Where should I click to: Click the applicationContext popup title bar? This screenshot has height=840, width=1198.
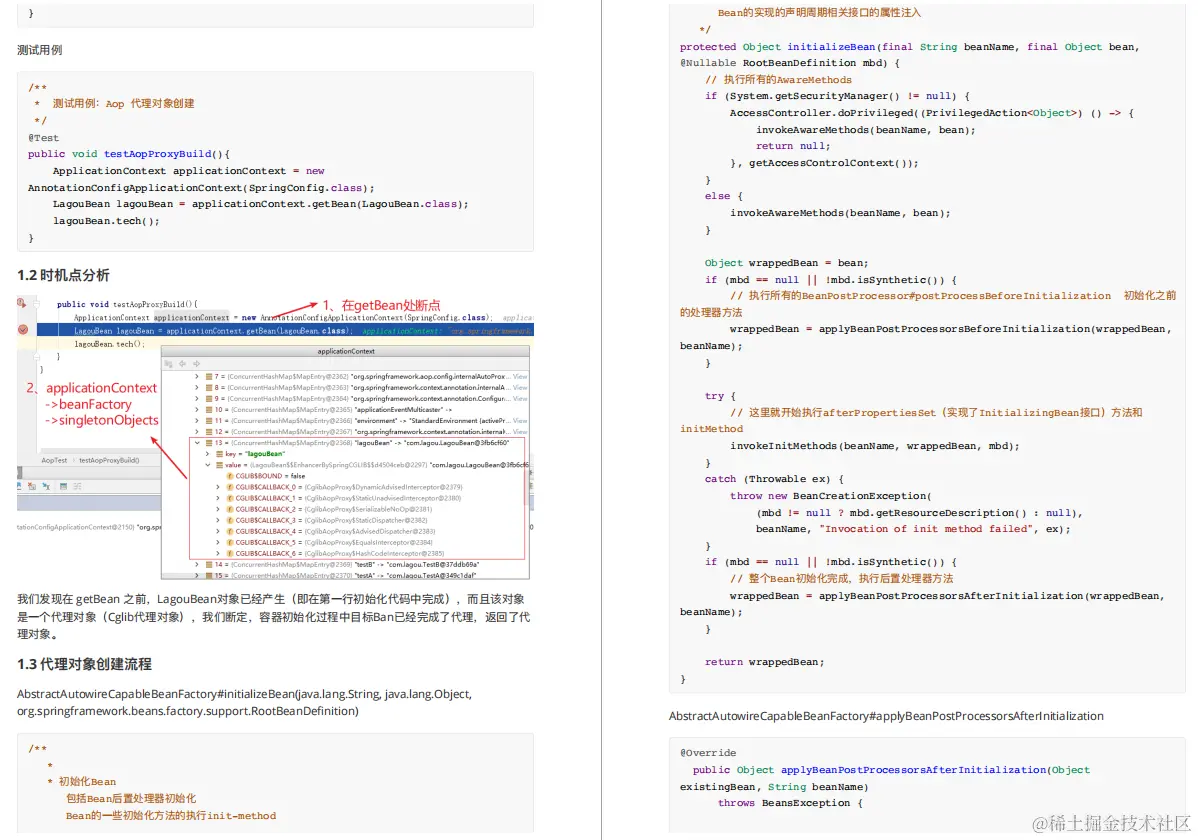(345, 352)
